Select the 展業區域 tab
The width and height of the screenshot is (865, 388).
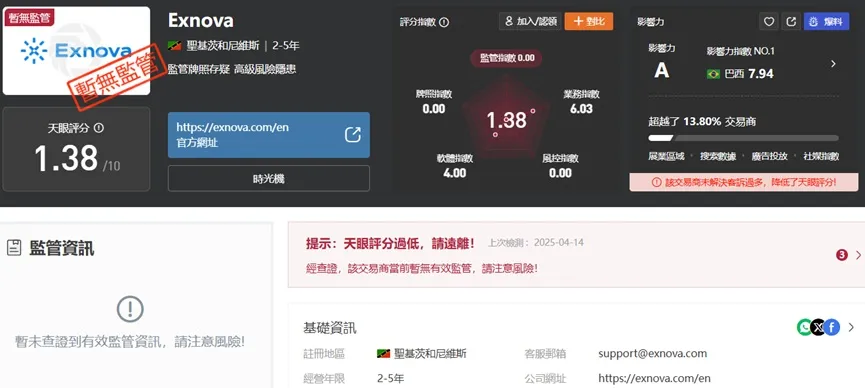click(666, 156)
